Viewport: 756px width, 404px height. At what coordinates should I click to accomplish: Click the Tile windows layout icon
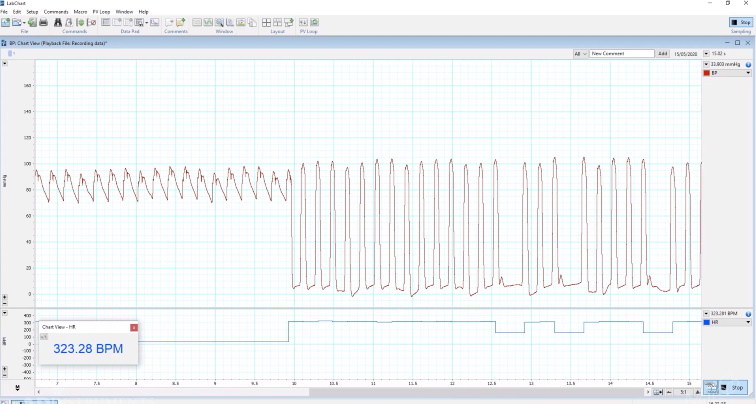266,22
